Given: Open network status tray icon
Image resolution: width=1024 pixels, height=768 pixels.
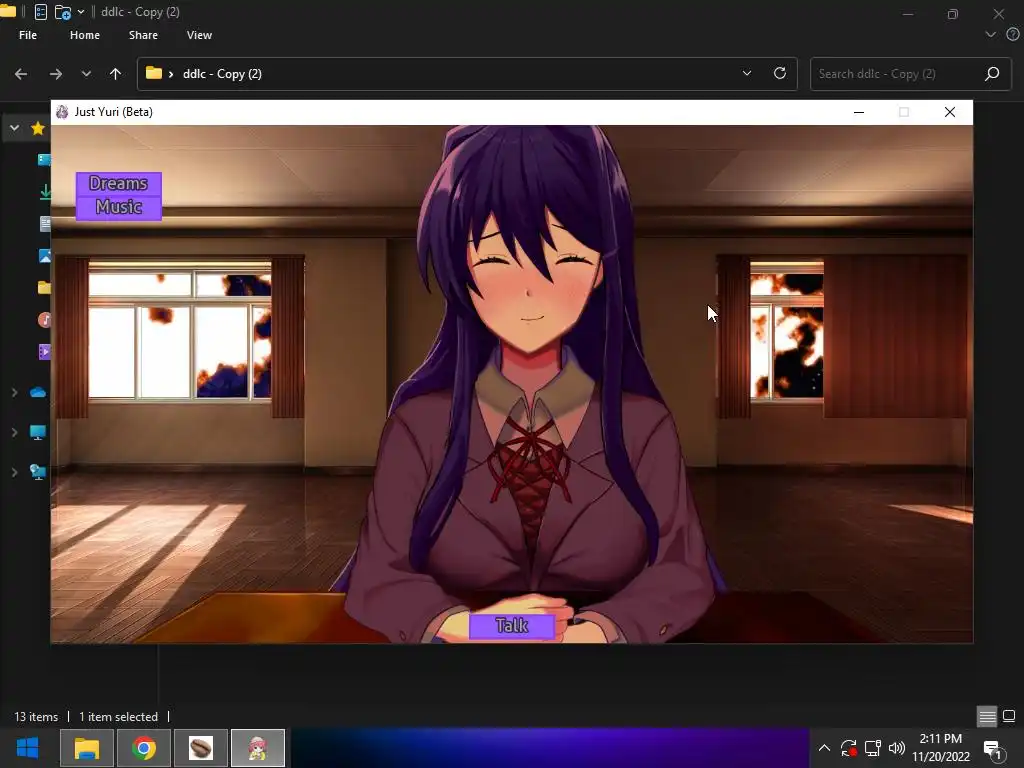Looking at the screenshot, I should click(873, 748).
